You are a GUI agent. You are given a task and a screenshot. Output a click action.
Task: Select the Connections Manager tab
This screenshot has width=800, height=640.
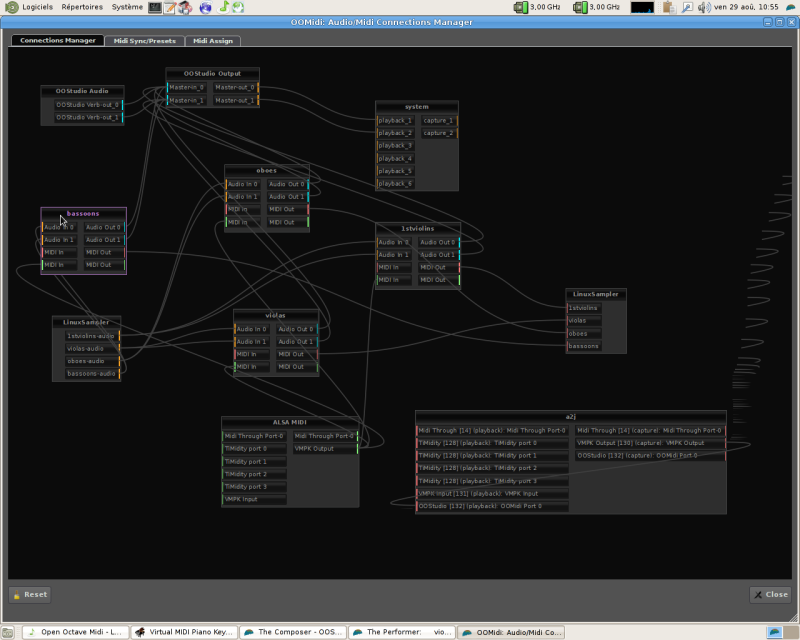58,41
